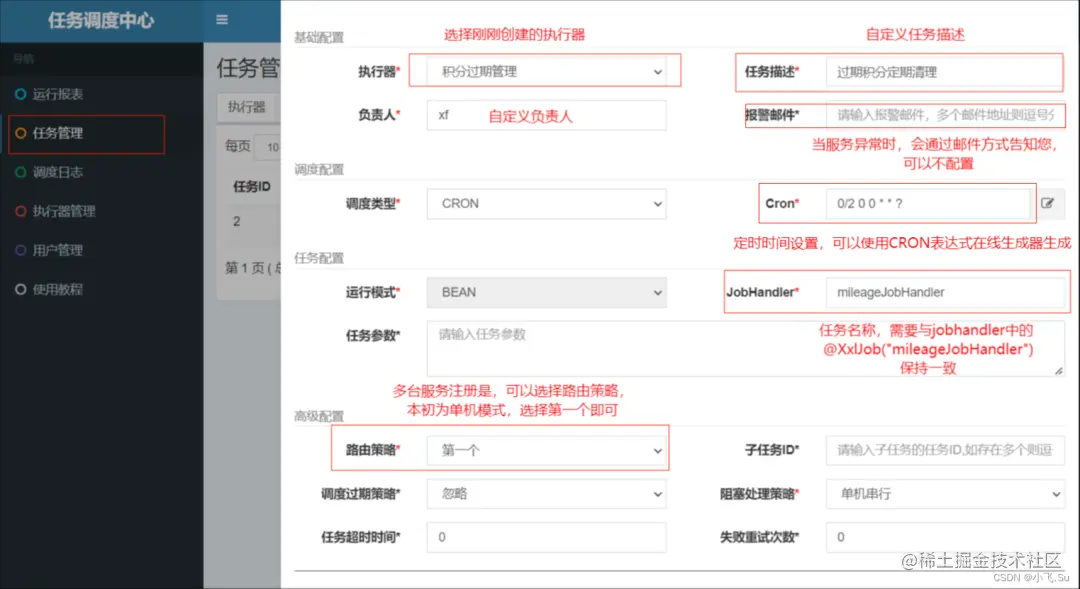
Task: Navigate to 调度日志 in the sidebar
Action: tap(62, 172)
